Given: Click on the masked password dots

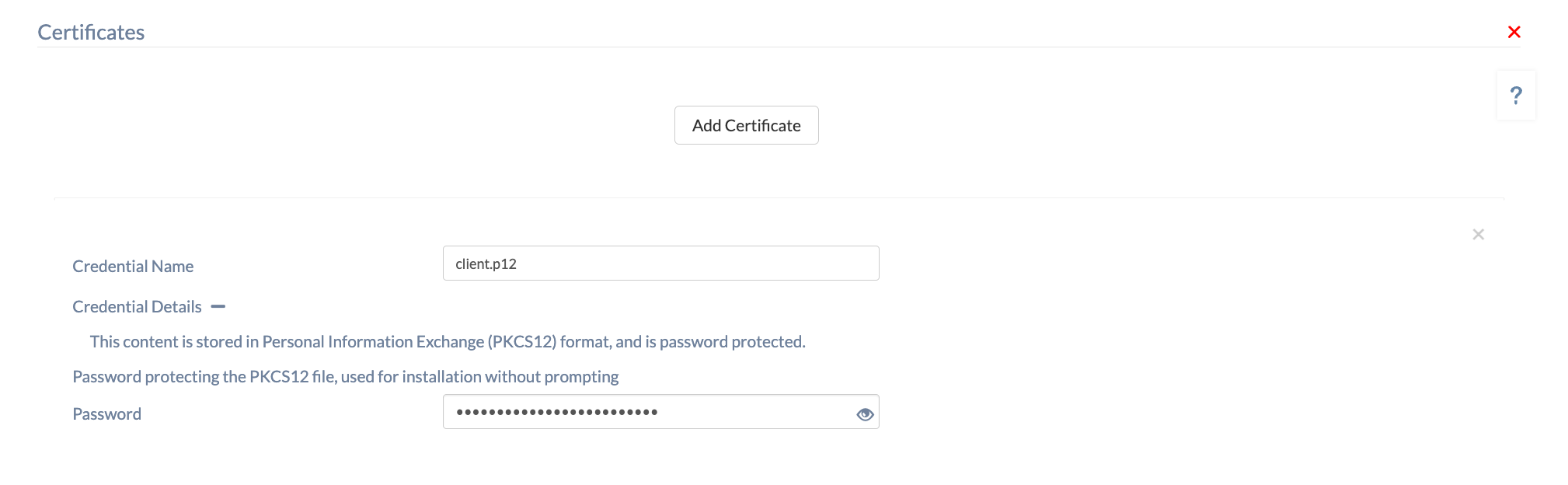Looking at the screenshot, I should (556, 412).
